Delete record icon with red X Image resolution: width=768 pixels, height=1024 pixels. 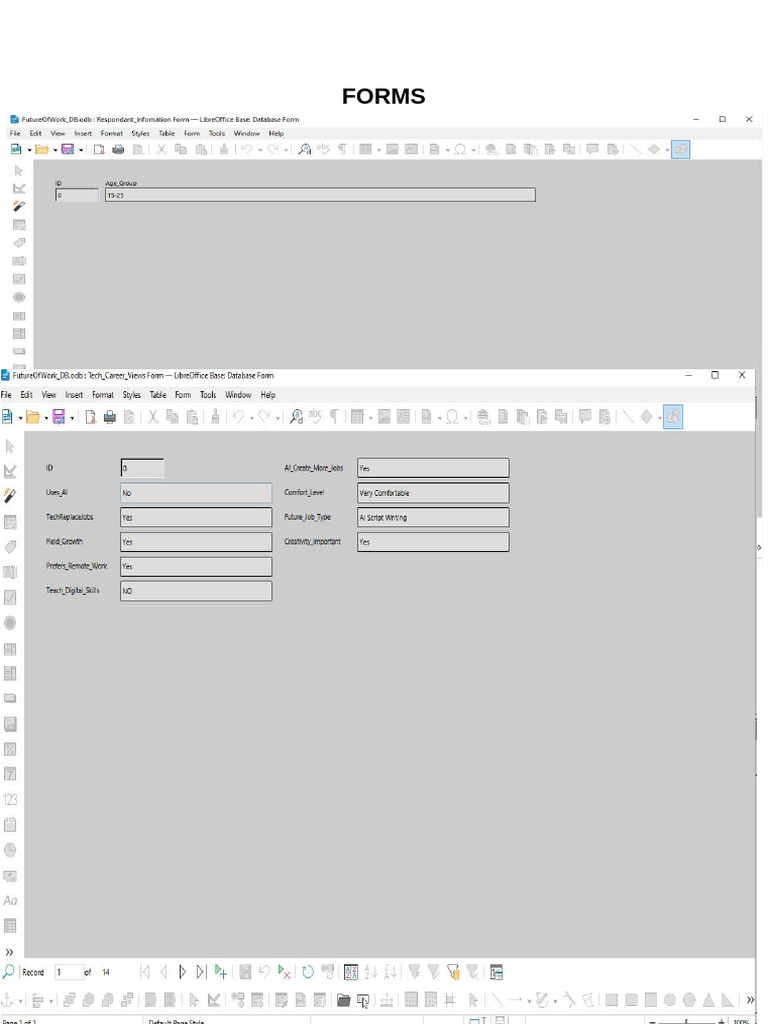coord(283,972)
